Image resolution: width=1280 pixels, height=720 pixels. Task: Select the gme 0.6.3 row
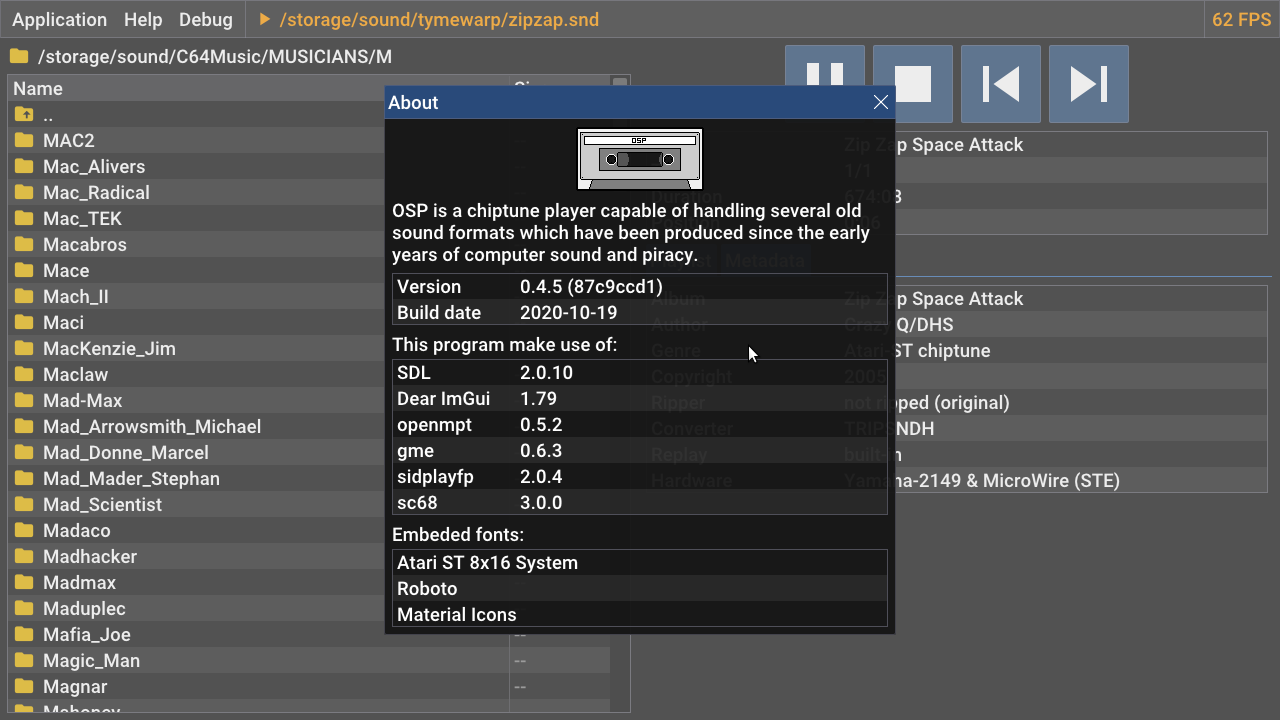[640, 451]
